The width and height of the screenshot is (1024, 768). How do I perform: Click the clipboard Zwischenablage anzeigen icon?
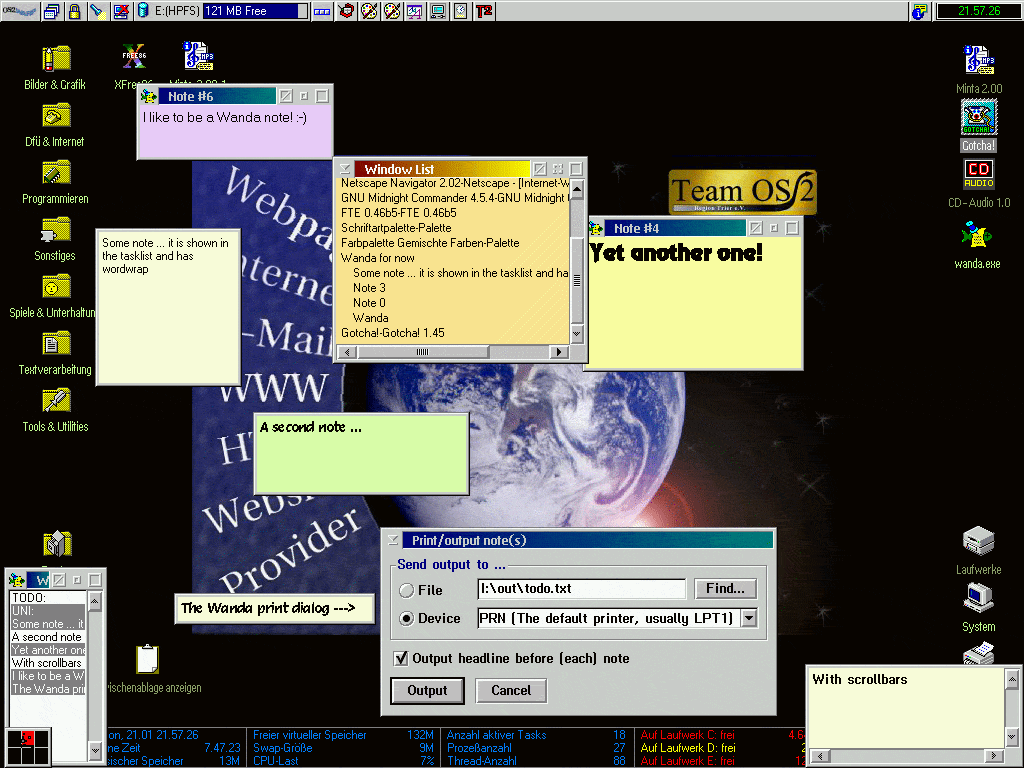pyautogui.click(x=148, y=659)
